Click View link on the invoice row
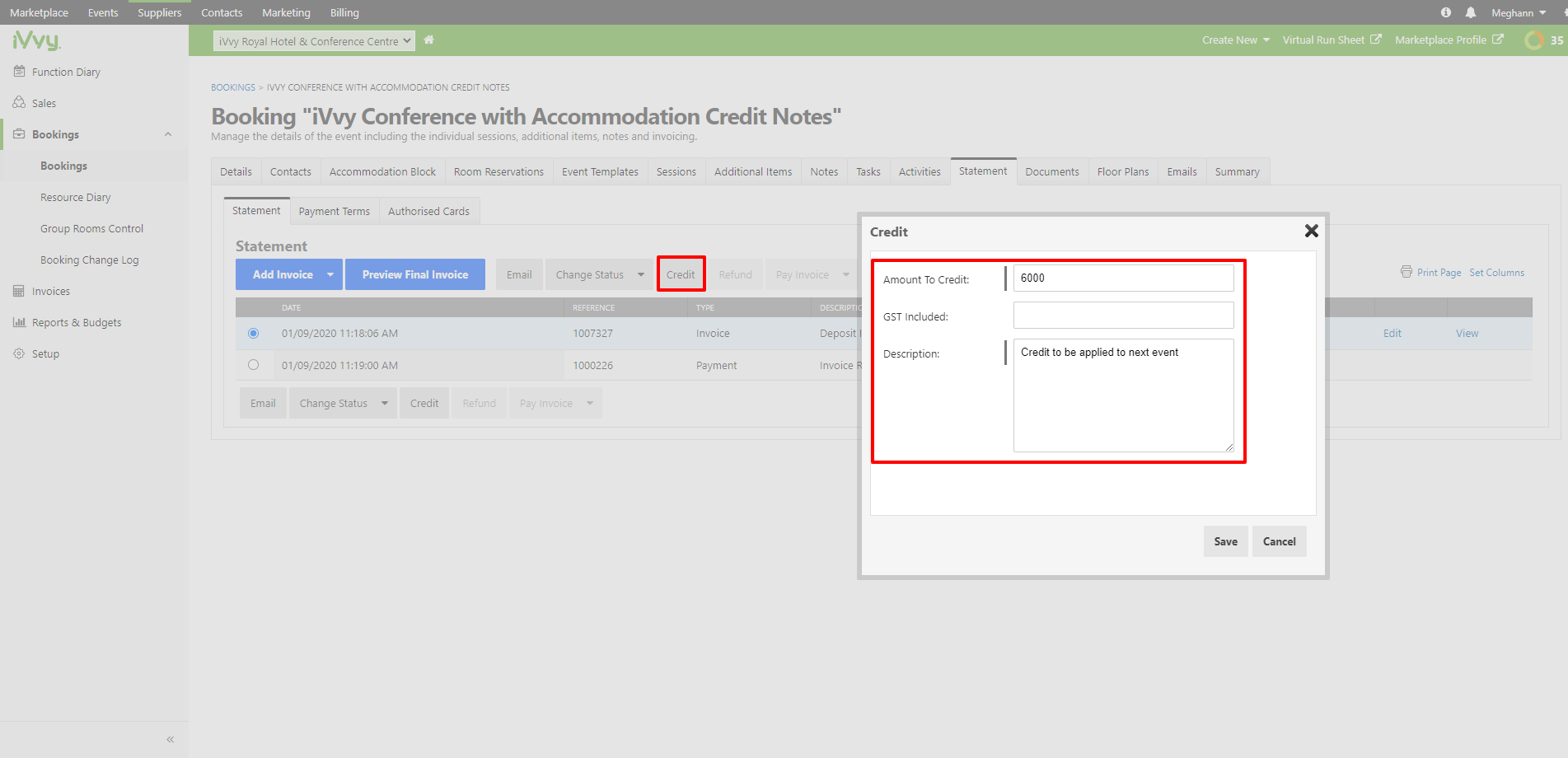The height and width of the screenshot is (758, 1568). tap(1467, 334)
